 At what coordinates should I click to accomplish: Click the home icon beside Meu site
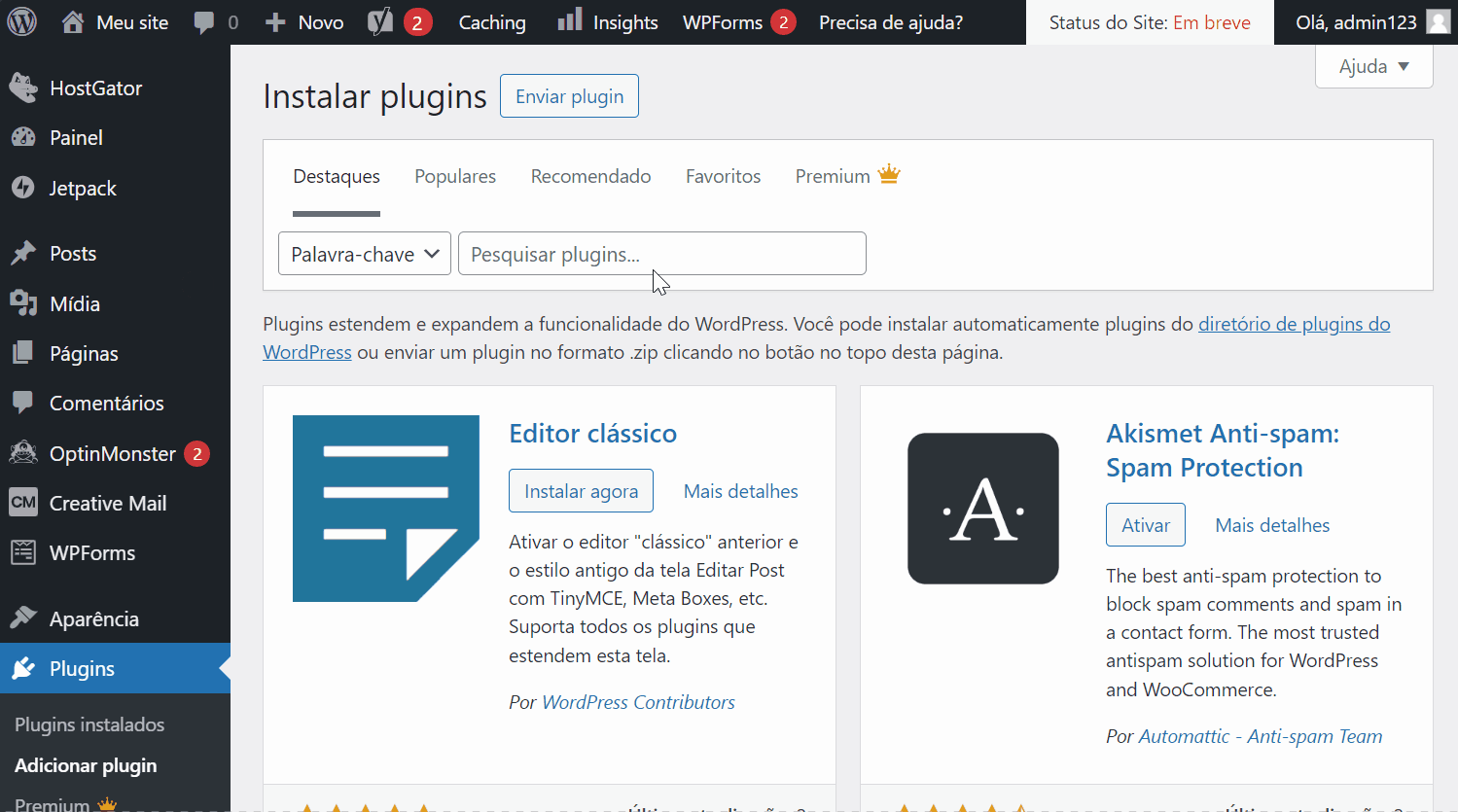click(73, 21)
